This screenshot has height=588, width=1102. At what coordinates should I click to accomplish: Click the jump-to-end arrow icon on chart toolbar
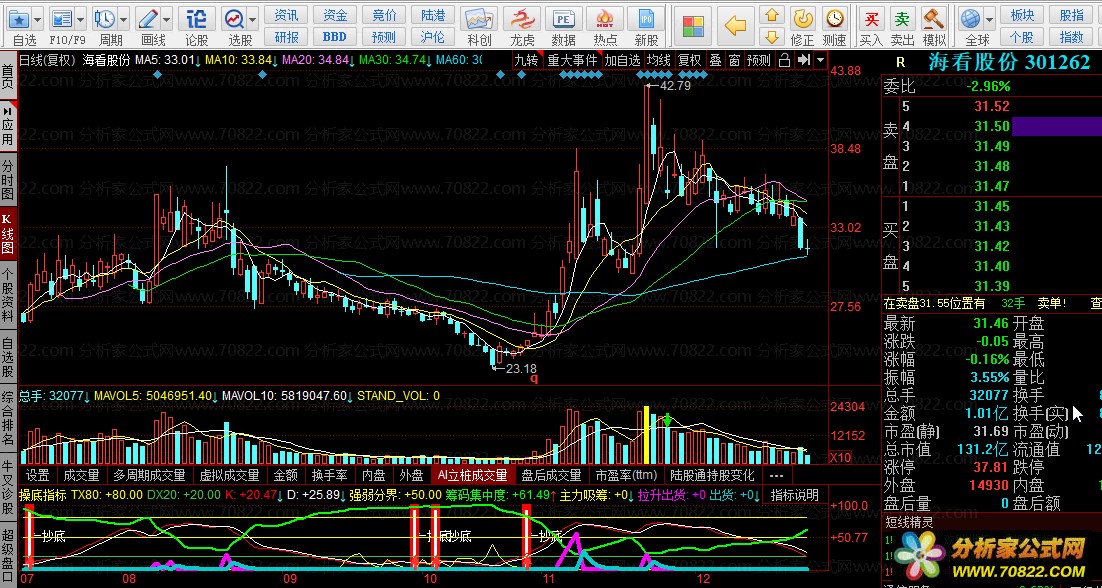click(x=804, y=60)
